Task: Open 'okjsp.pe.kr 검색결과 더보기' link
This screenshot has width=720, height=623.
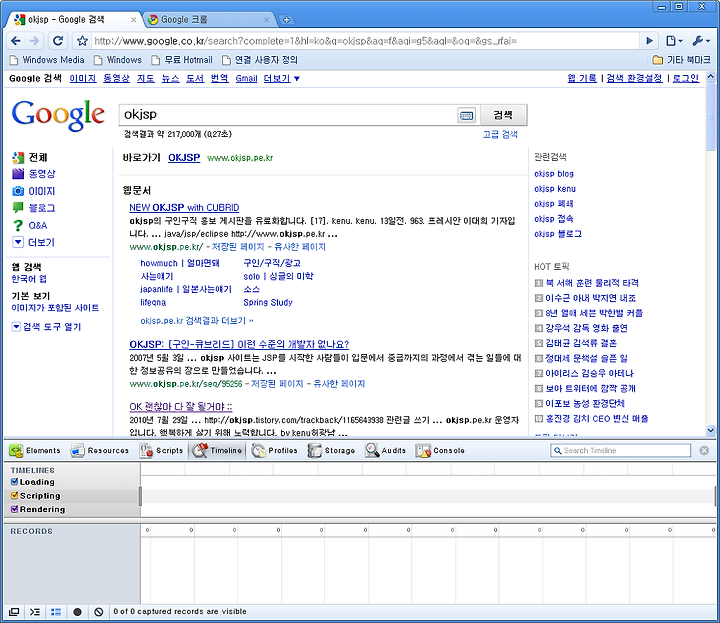Action: [197, 320]
